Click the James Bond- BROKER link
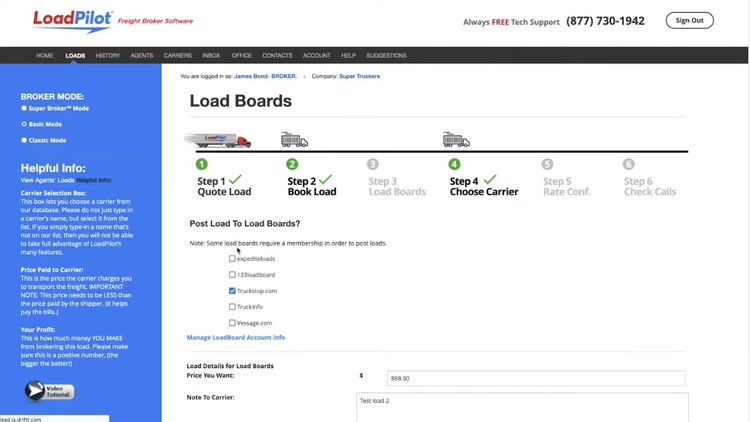Image resolution: width=750 pixels, height=422 pixels. point(265,76)
